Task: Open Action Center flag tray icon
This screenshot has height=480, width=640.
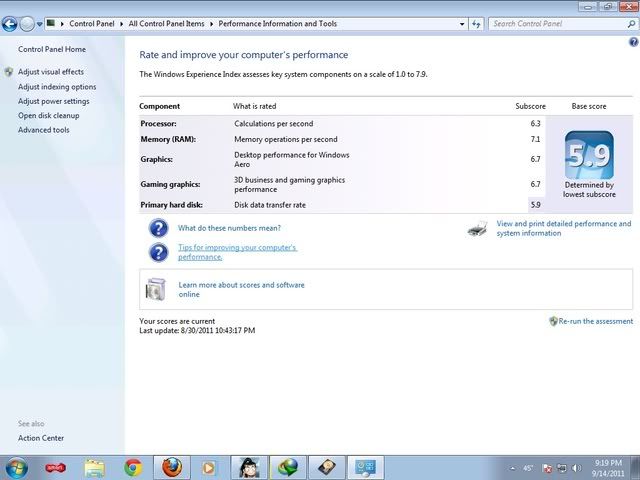Action: click(548, 468)
